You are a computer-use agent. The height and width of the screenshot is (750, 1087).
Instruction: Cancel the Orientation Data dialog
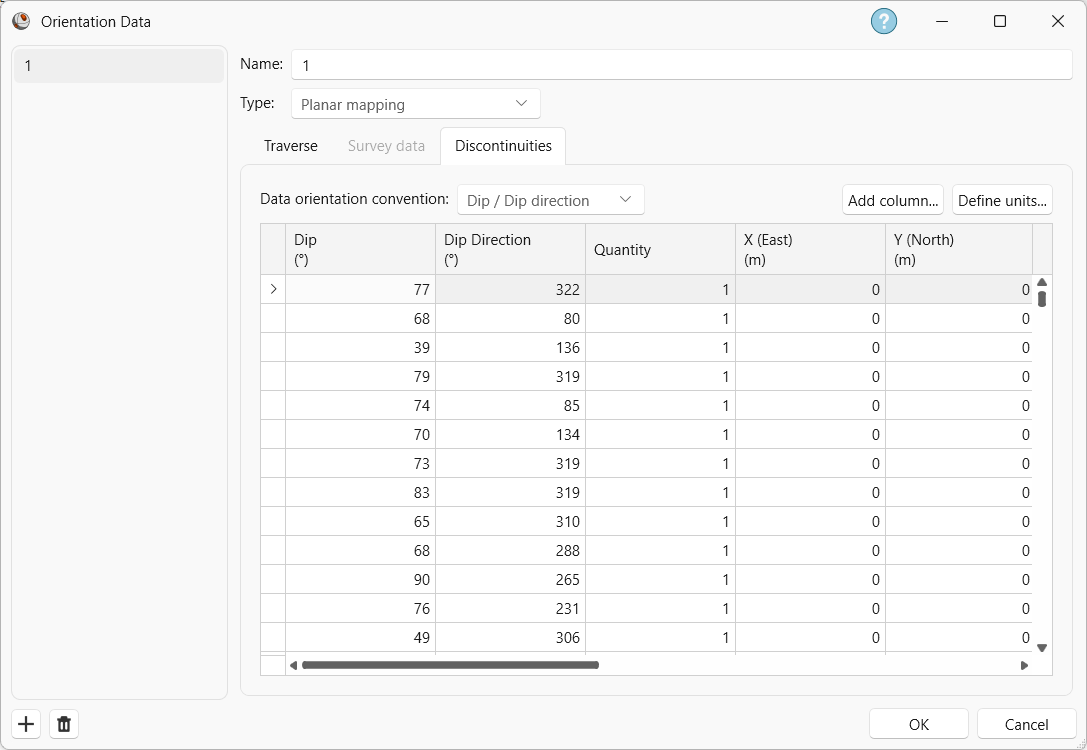pos(1026,724)
